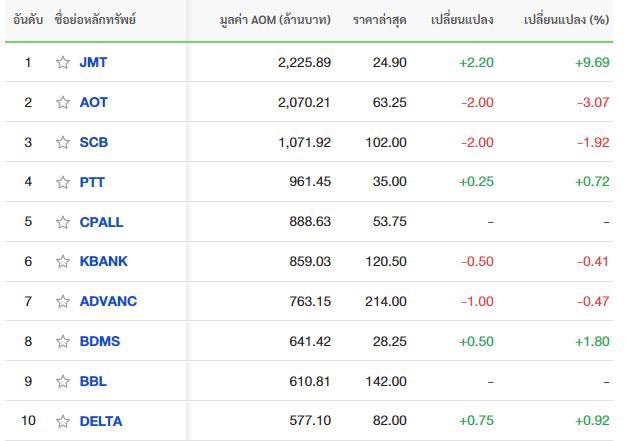Click the star beside ADVANC
Screen dimensions: 625x441
click(63, 301)
